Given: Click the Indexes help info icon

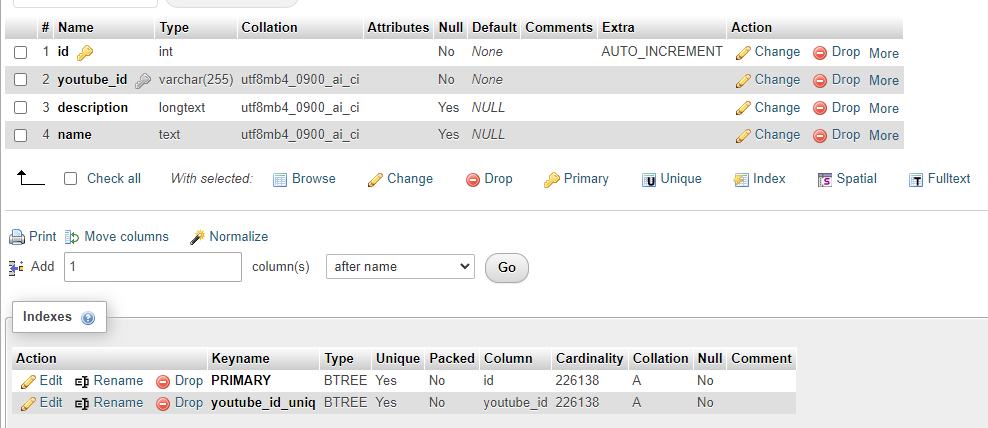Looking at the screenshot, I should coord(88,318).
